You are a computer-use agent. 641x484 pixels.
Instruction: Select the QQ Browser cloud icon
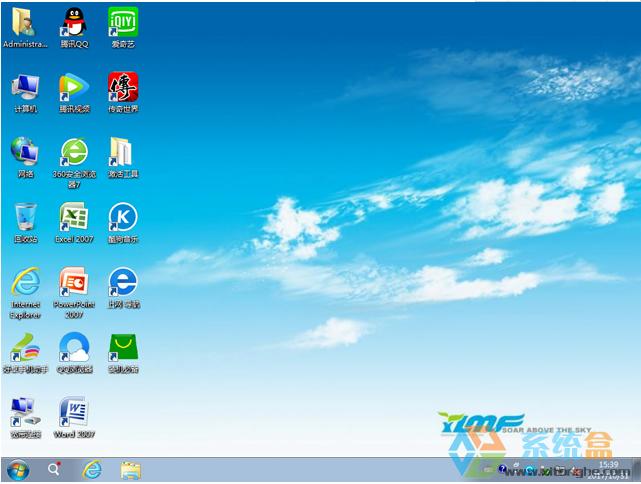73,348
